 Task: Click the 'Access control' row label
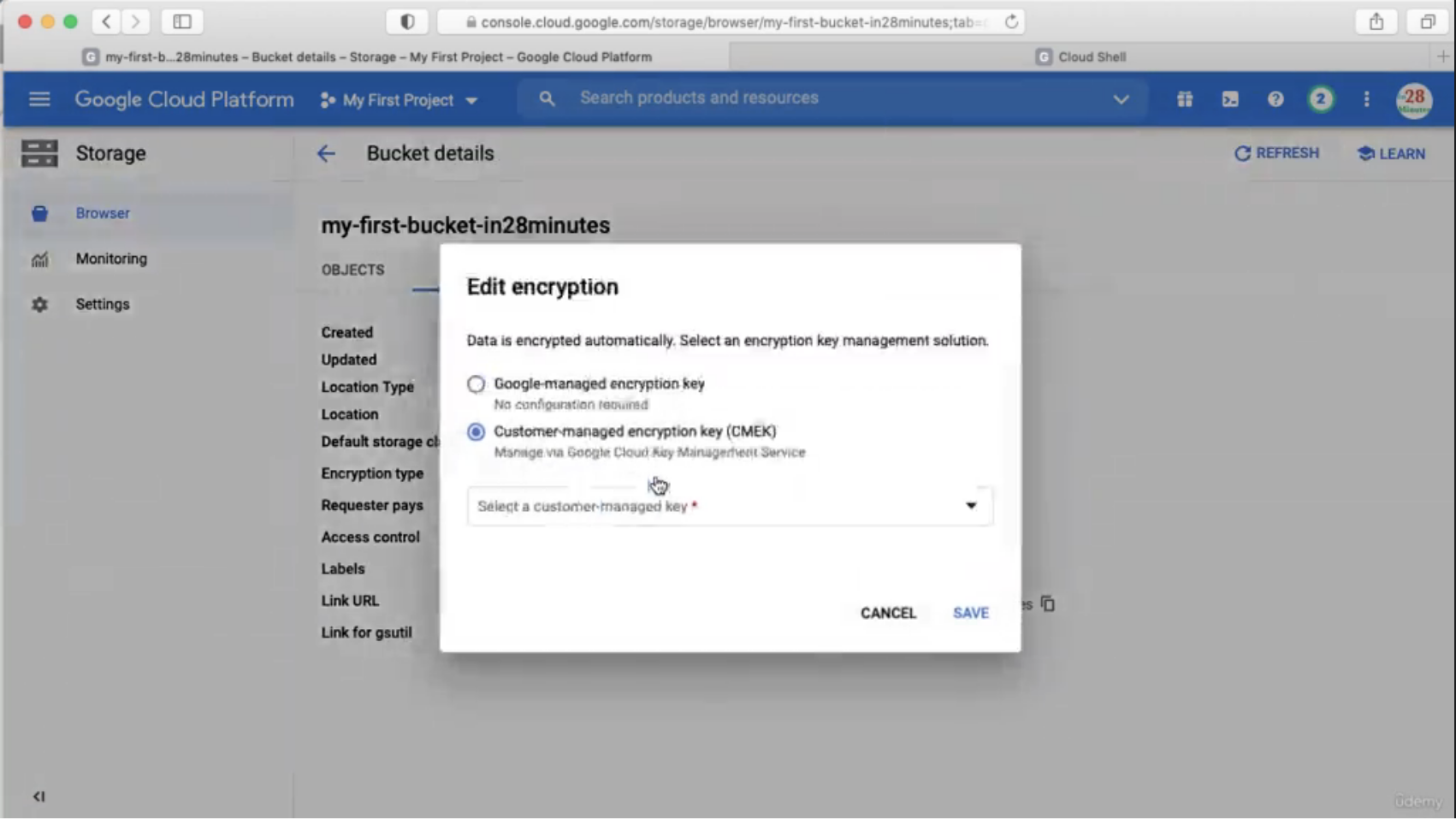[x=370, y=537]
